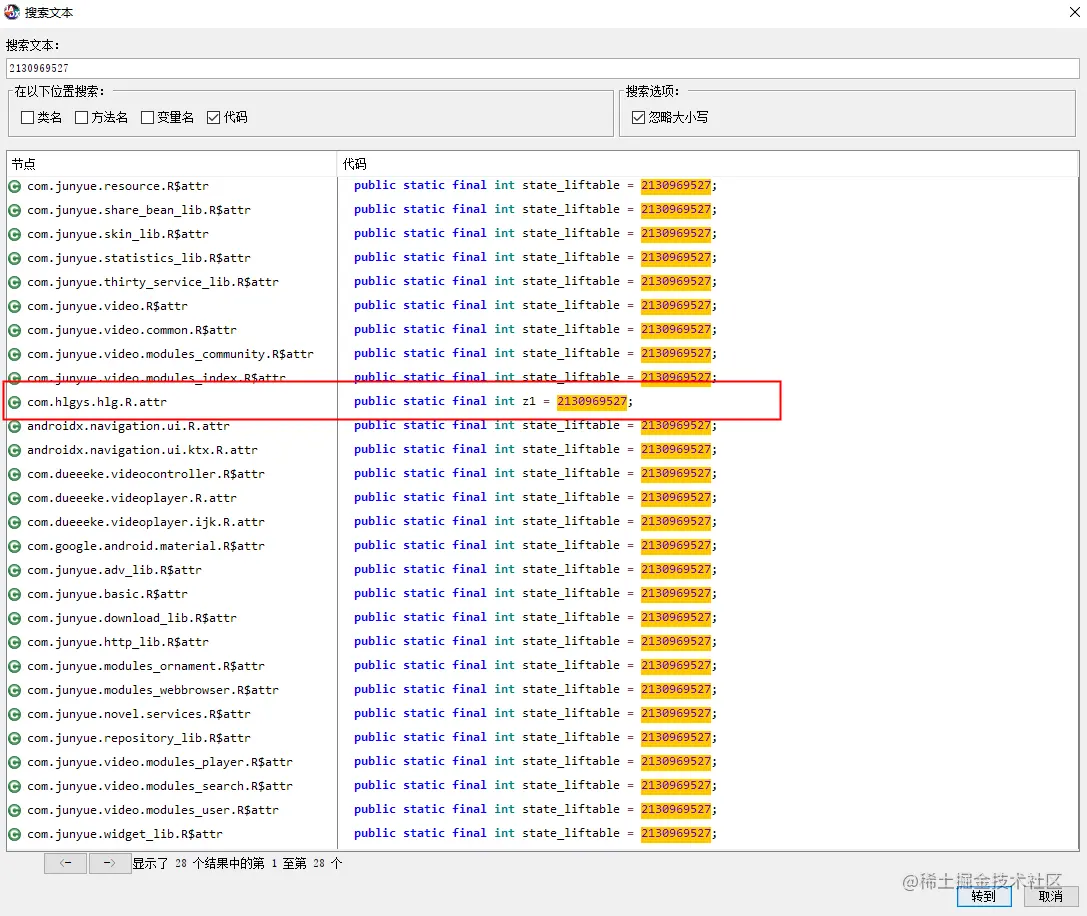
Task: Click the 取消 cancel button
Action: click(1050, 896)
